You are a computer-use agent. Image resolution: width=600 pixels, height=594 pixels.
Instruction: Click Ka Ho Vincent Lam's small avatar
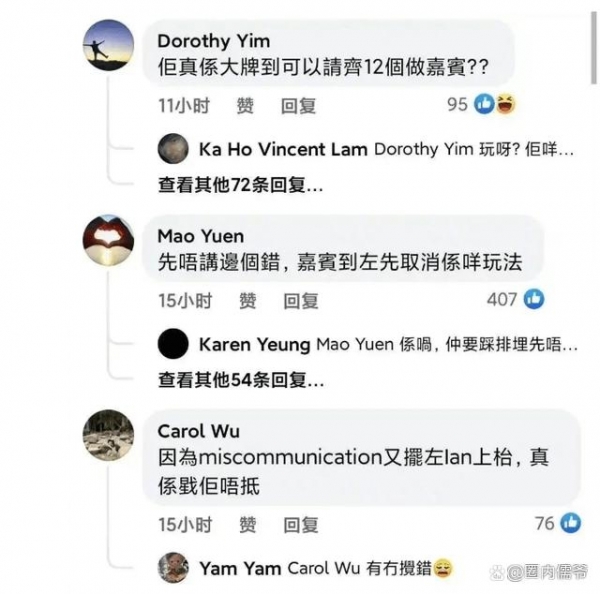click(x=173, y=149)
